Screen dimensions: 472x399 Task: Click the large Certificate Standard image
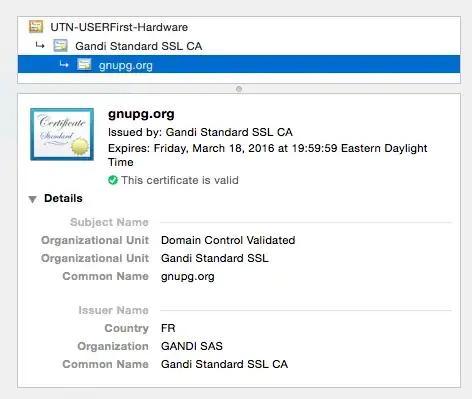tap(62, 134)
